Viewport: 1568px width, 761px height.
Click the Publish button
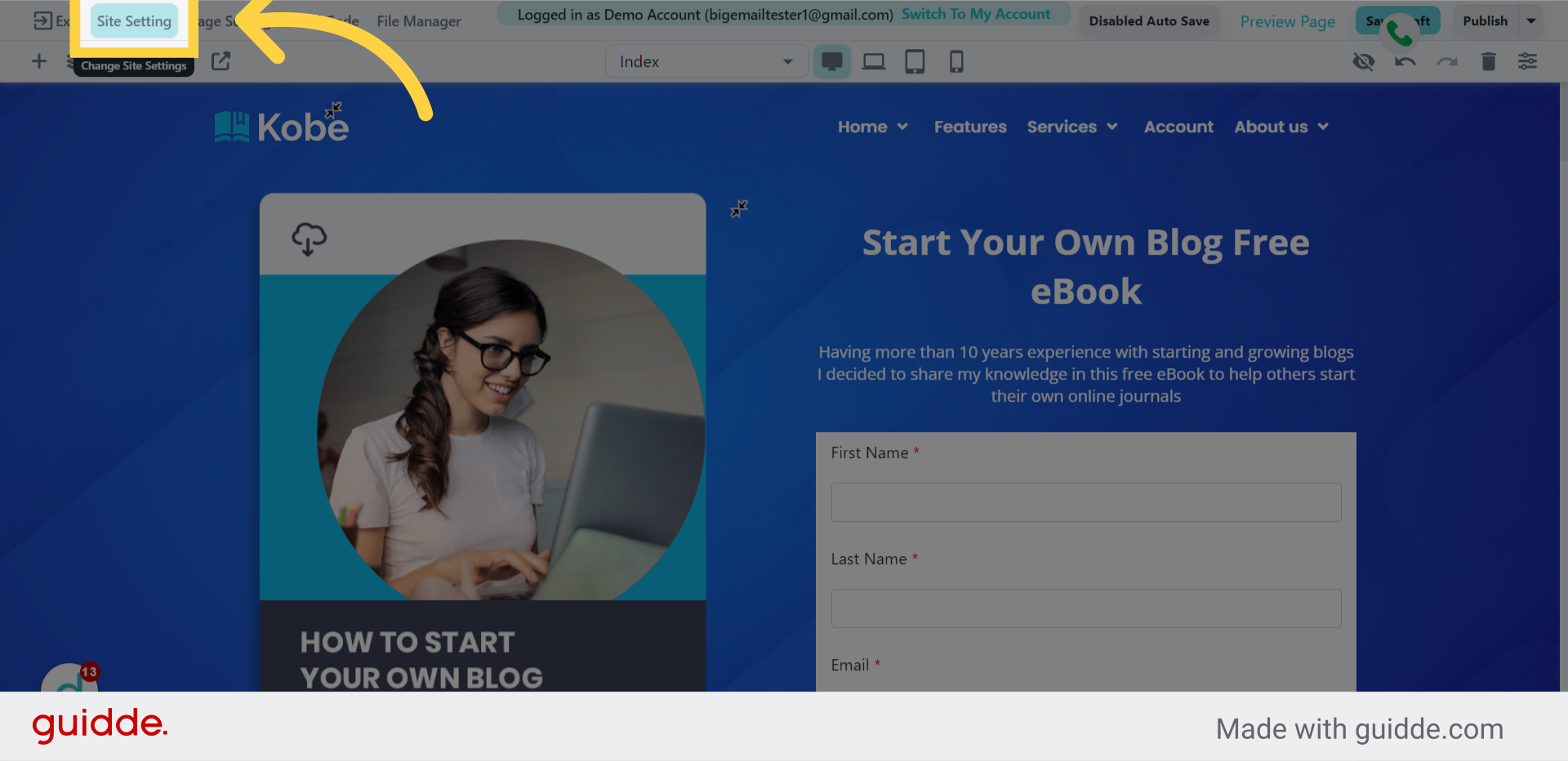tap(1485, 21)
